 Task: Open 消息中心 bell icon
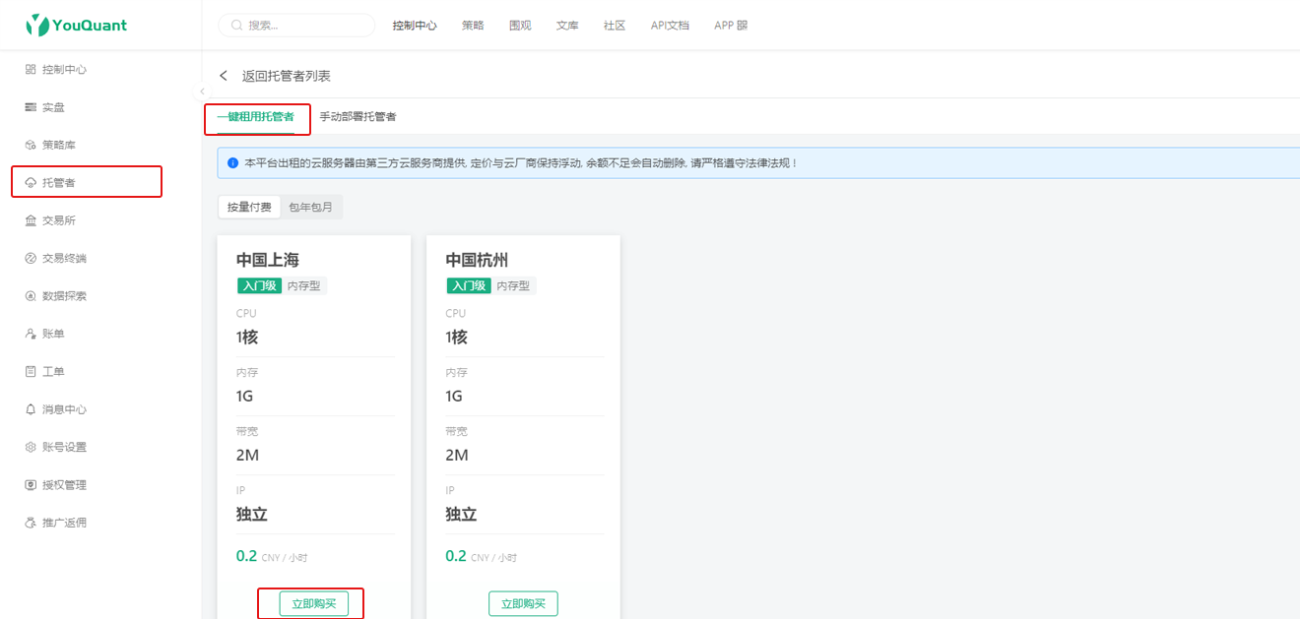pyautogui.click(x=30, y=409)
